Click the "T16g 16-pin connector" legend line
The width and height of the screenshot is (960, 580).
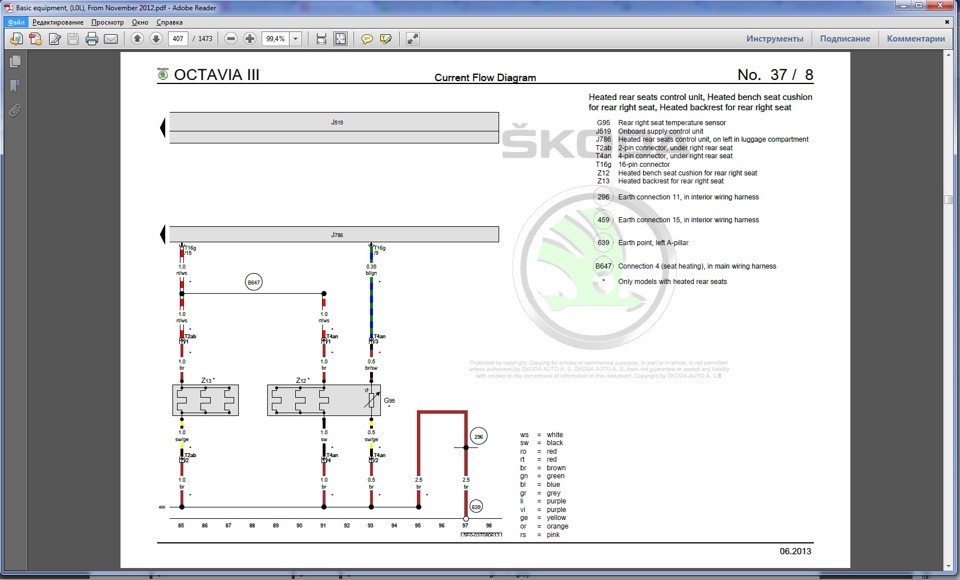632,164
